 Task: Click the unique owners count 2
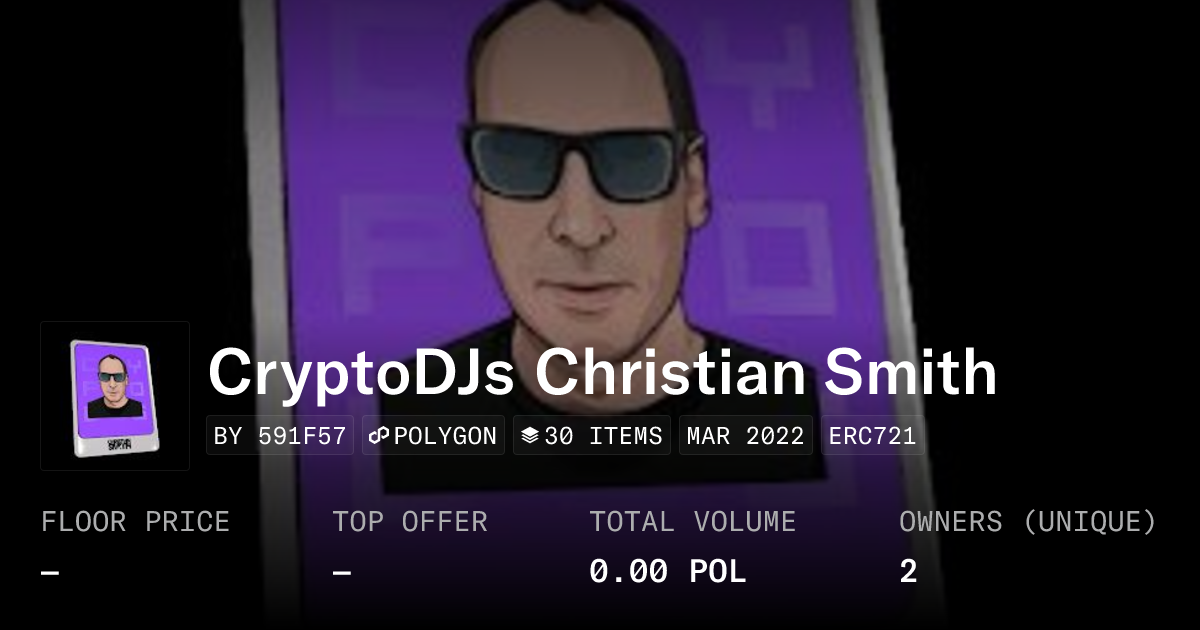(908, 572)
